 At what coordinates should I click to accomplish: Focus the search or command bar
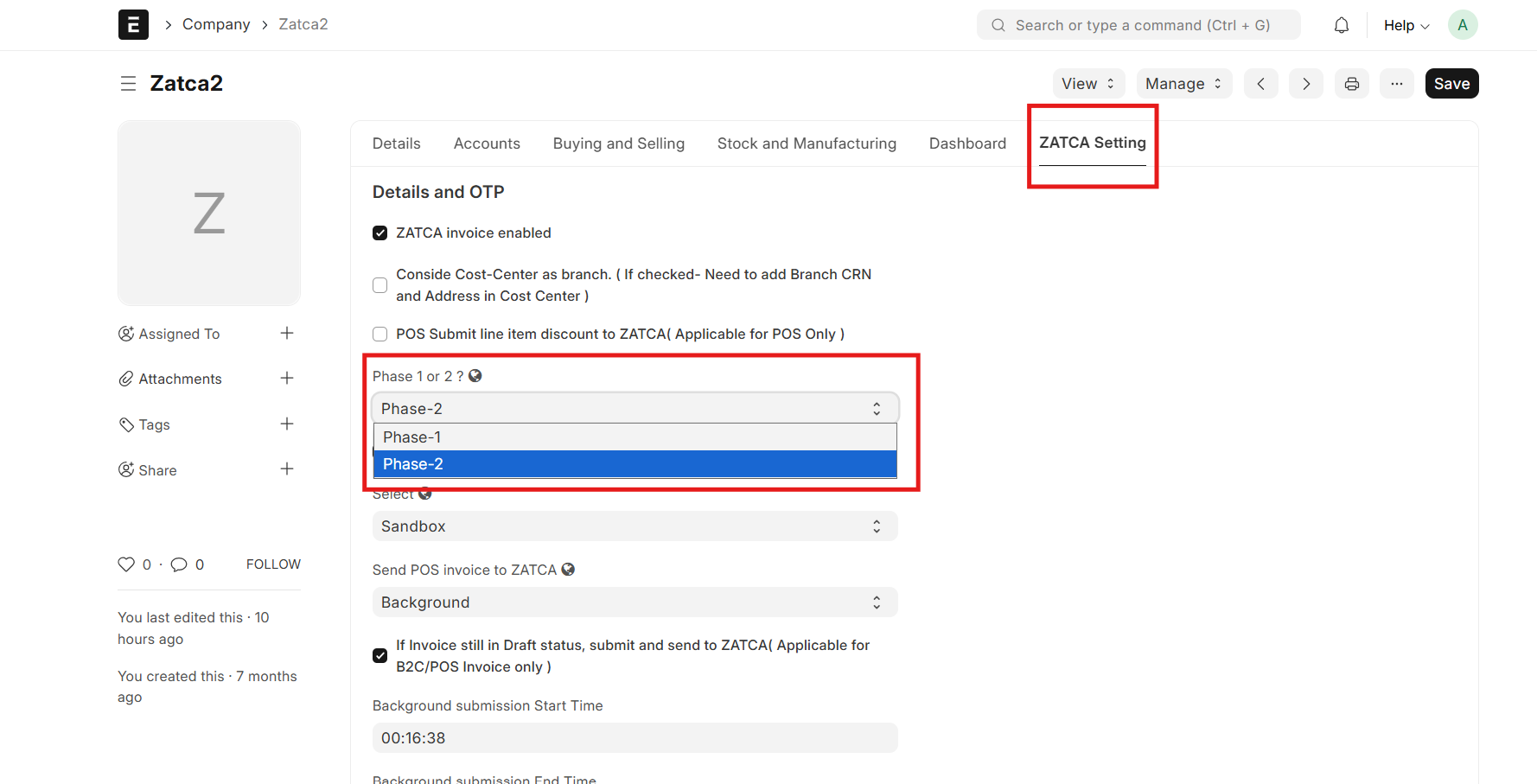pos(1138,25)
